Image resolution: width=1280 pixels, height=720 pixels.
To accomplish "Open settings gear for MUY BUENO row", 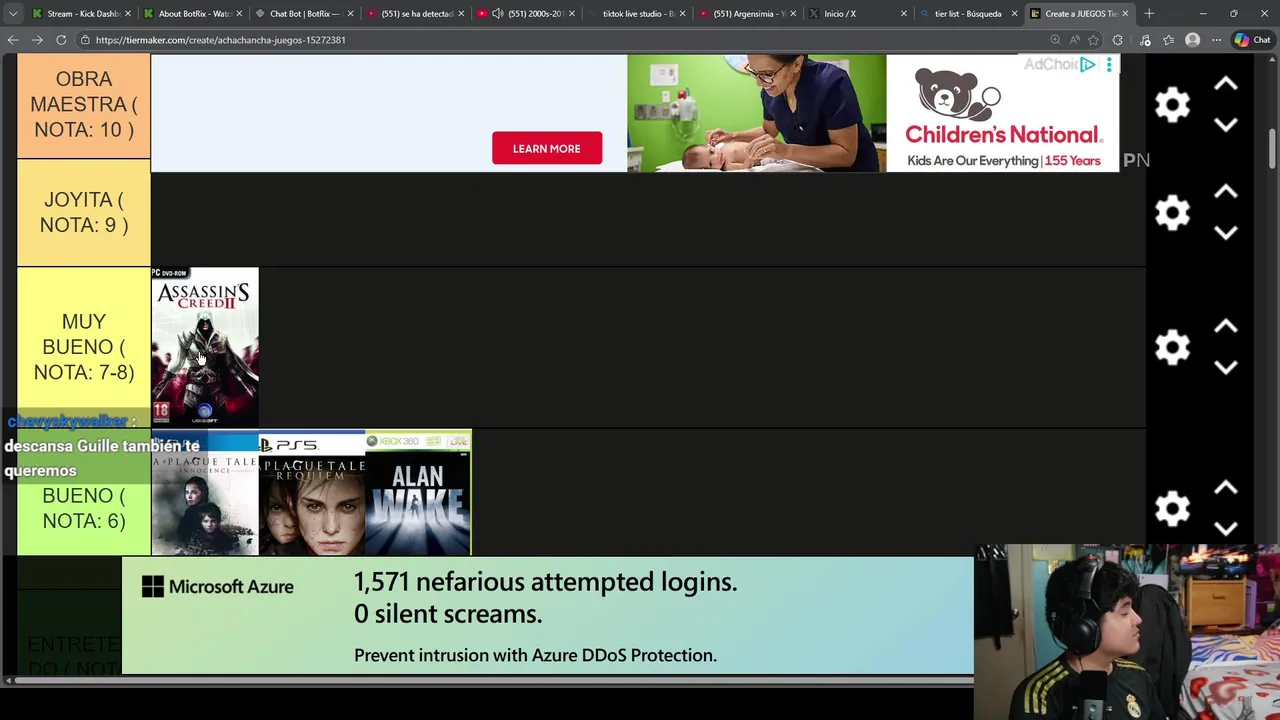I will click(x=1172, y=347).
